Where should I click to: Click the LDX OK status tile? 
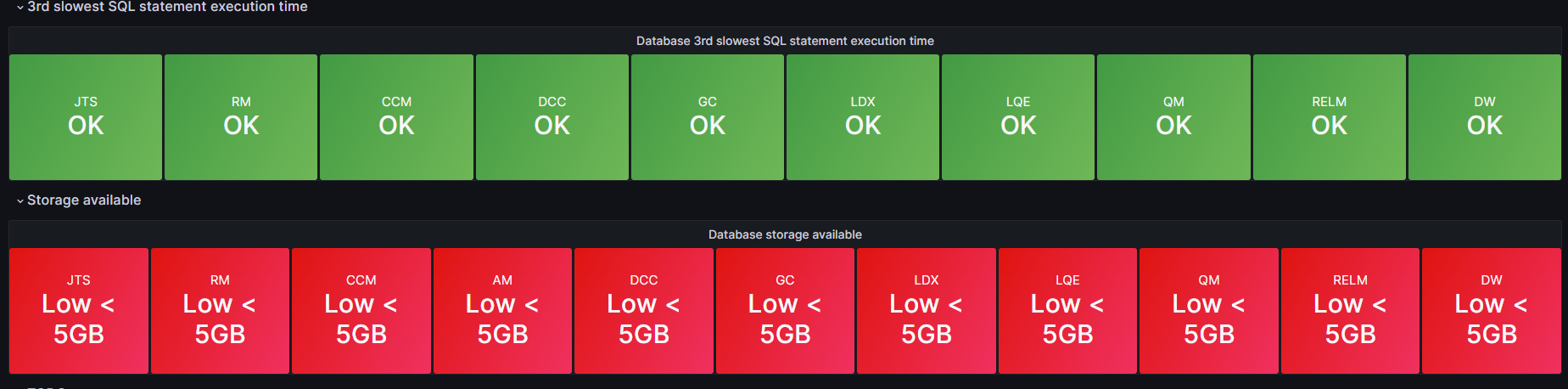coord(862,117)
